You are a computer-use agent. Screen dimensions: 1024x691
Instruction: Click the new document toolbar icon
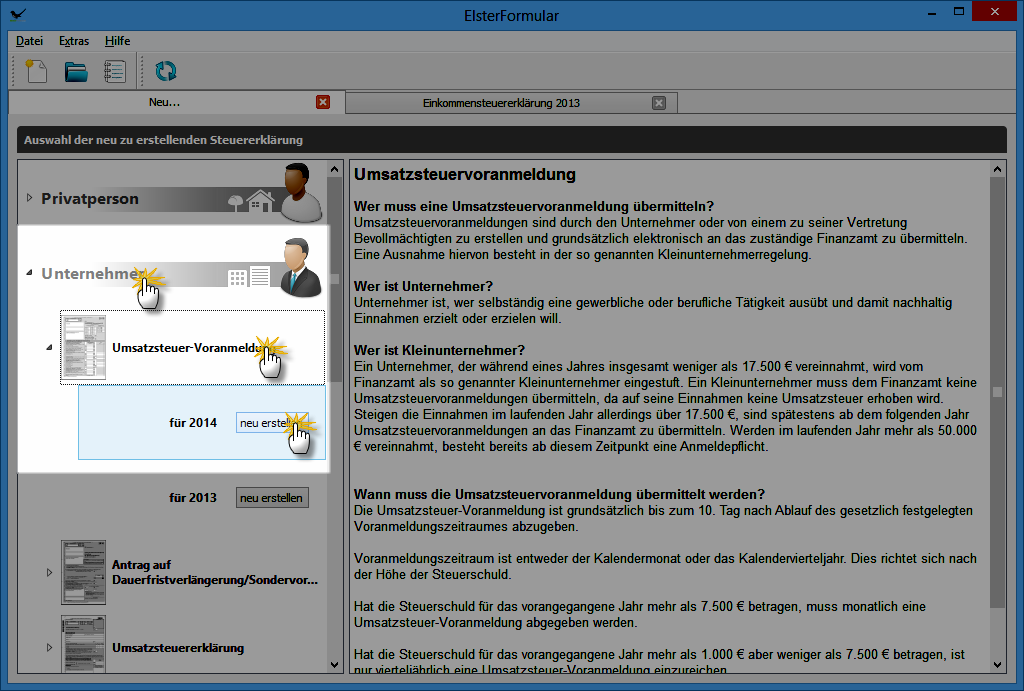point(36,71)
